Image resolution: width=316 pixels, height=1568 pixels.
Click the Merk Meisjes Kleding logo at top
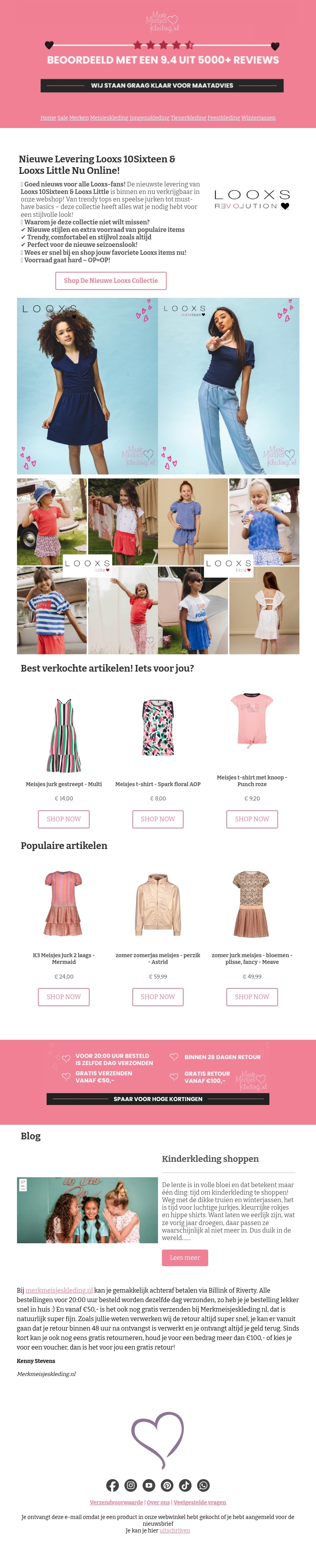pyautogui.click(x=162, y=23)
